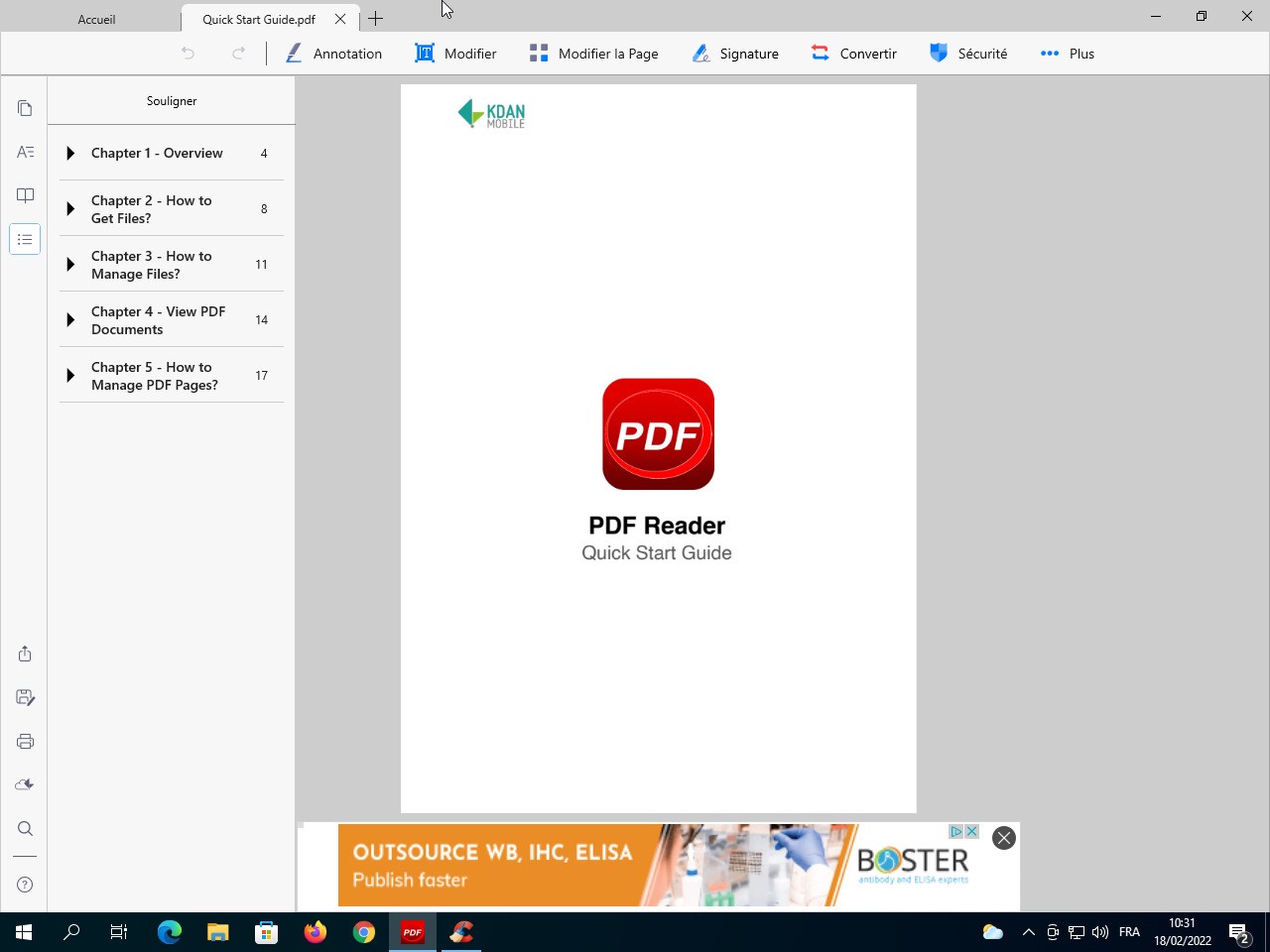The image size is (1270, 952).
Task: Open Microsoft Store from taskbar
Action: point(267,932)
